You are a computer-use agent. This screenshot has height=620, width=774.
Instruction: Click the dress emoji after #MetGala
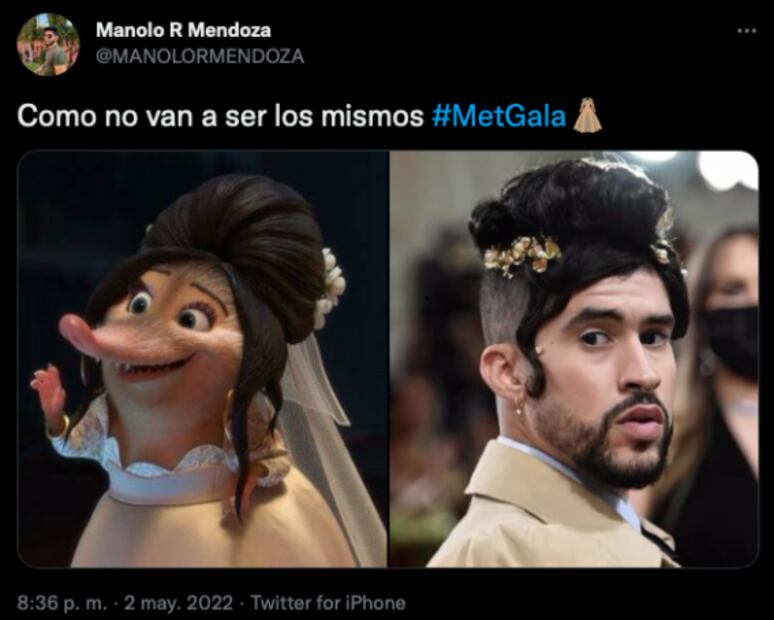coord(587,116)
